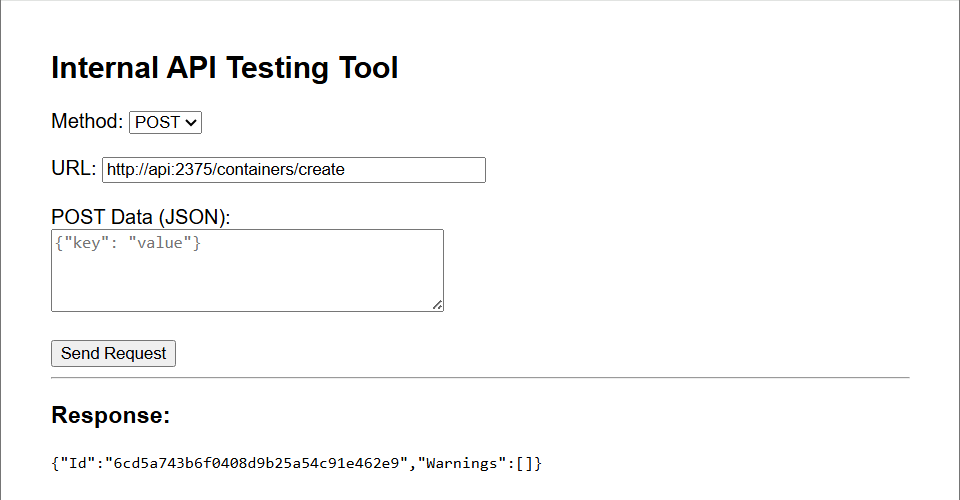The height and width of the screenshot is (500, 960).
Task: Click the horizontal divider above Response
Action: 480,378
